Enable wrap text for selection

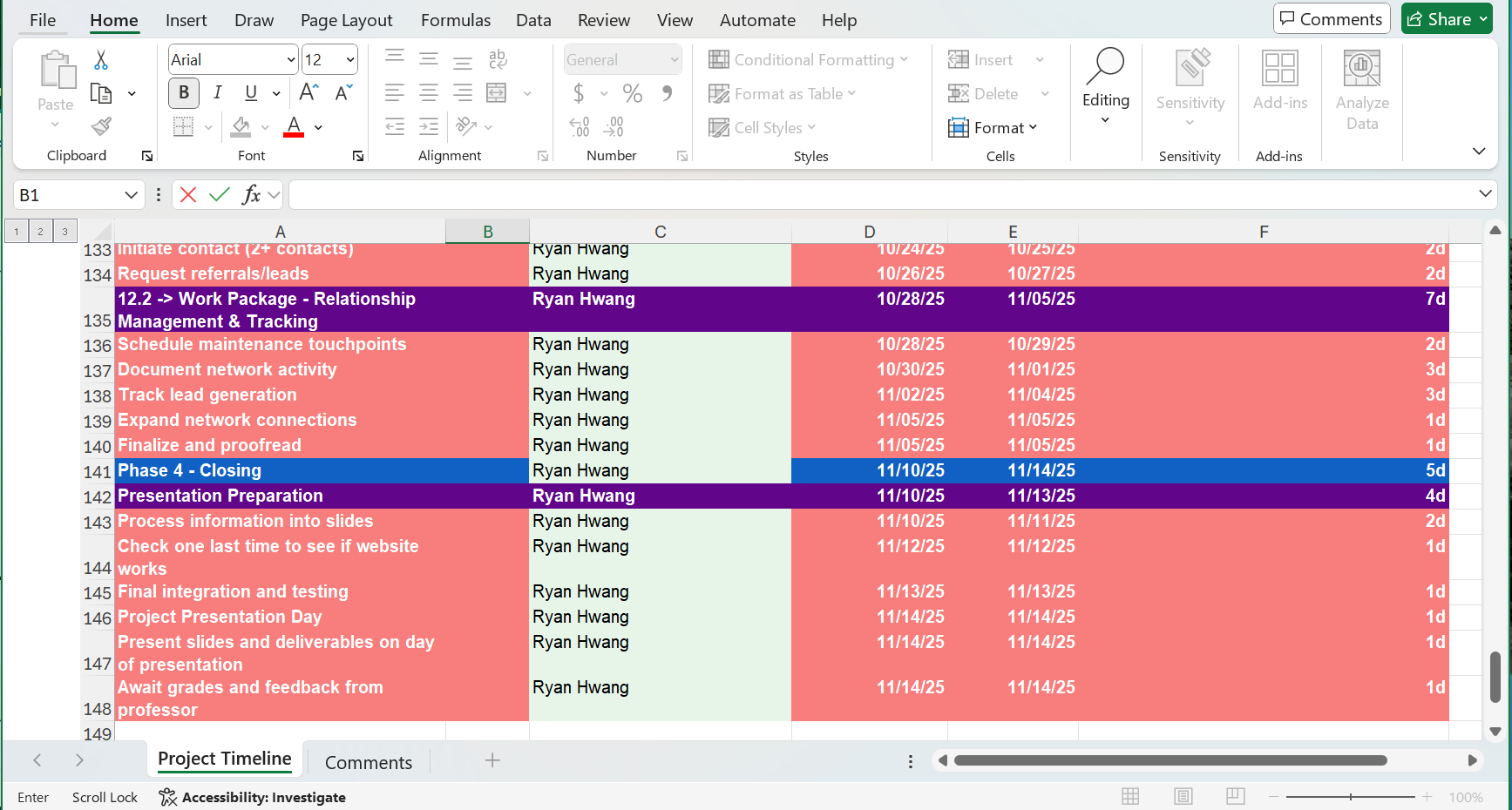[x=497, y=59]
